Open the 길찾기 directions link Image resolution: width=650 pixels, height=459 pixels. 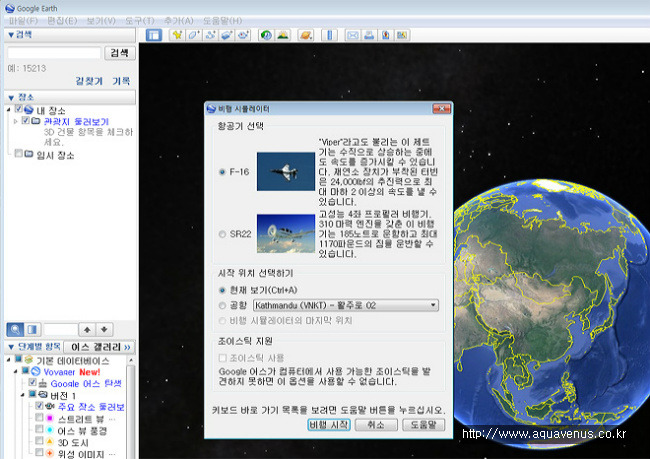point(89,81)
